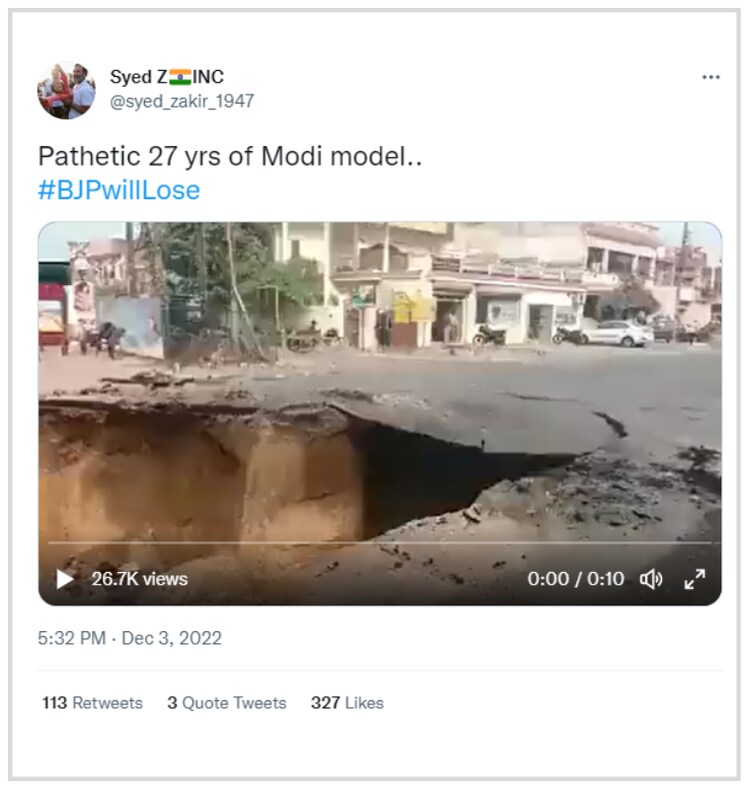Play the embedded video

pos(65,579)
